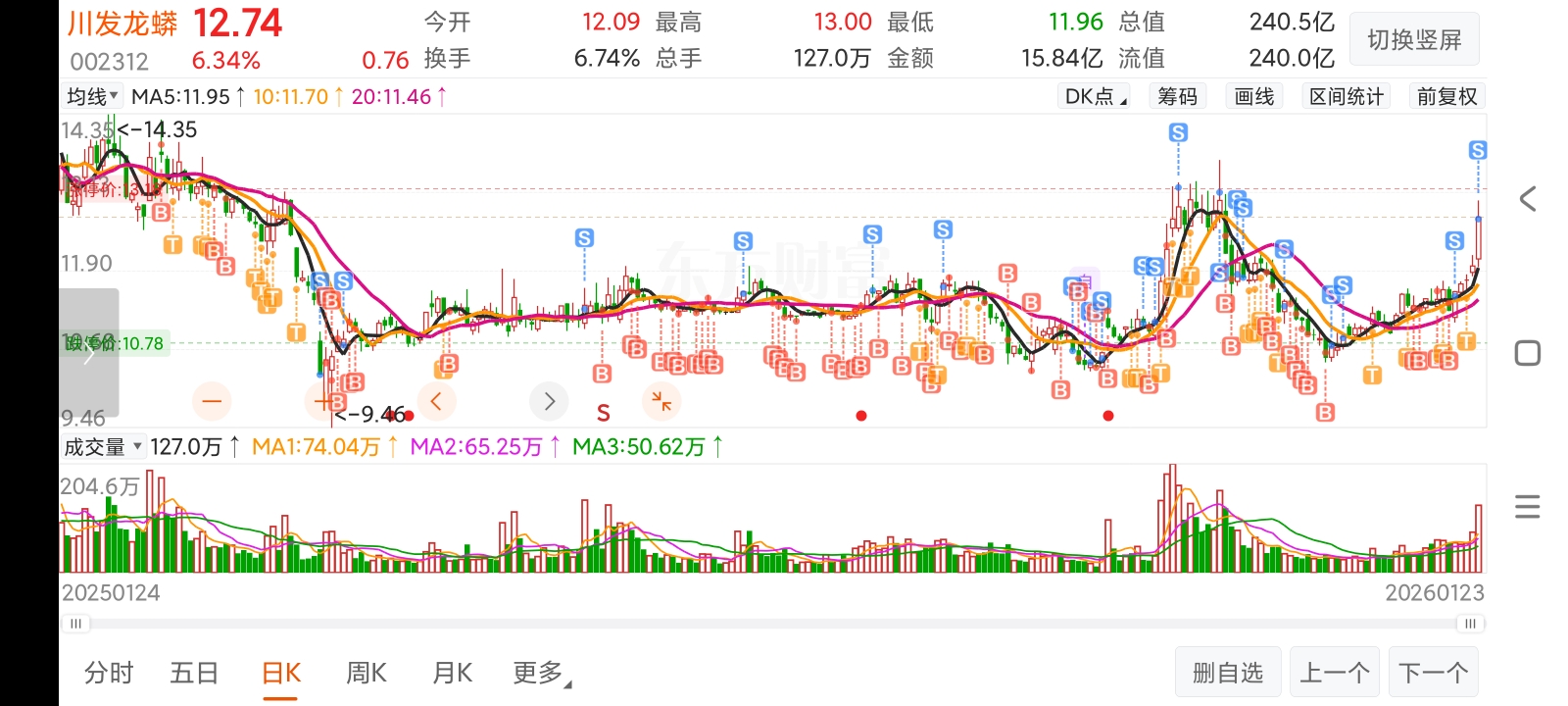The image size is (1568, 706).
Task: Go to previous stock with 上一个
Action: [x=1335, y=673]
